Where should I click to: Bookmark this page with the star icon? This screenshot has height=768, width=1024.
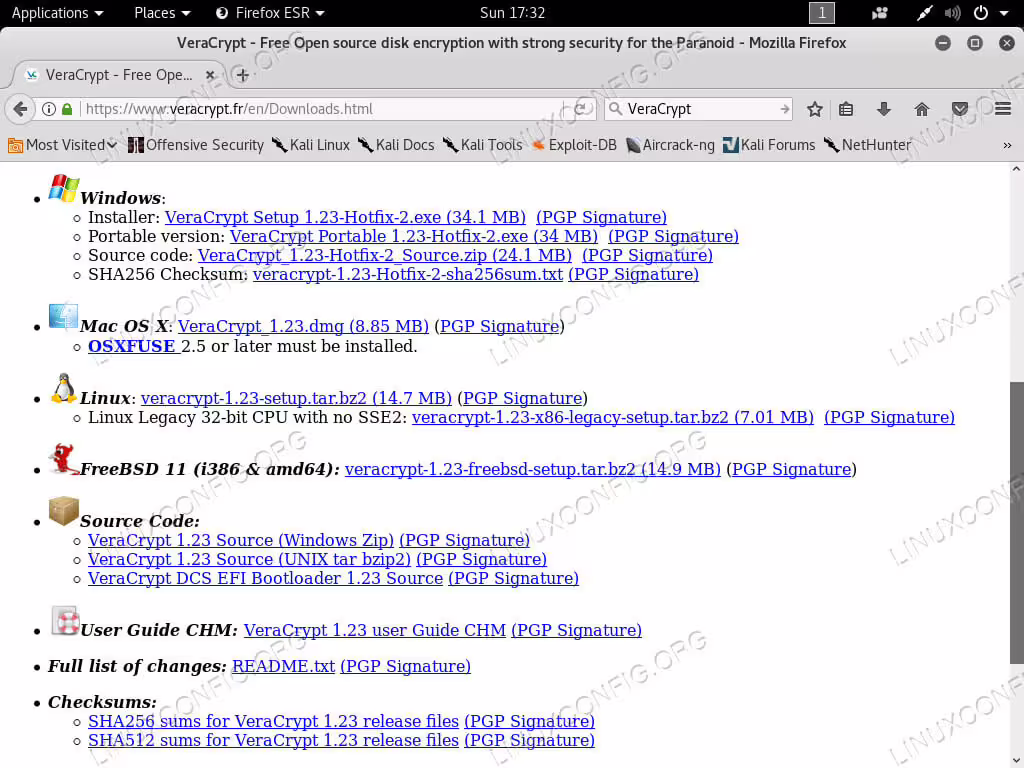click(x=814, y=109)
